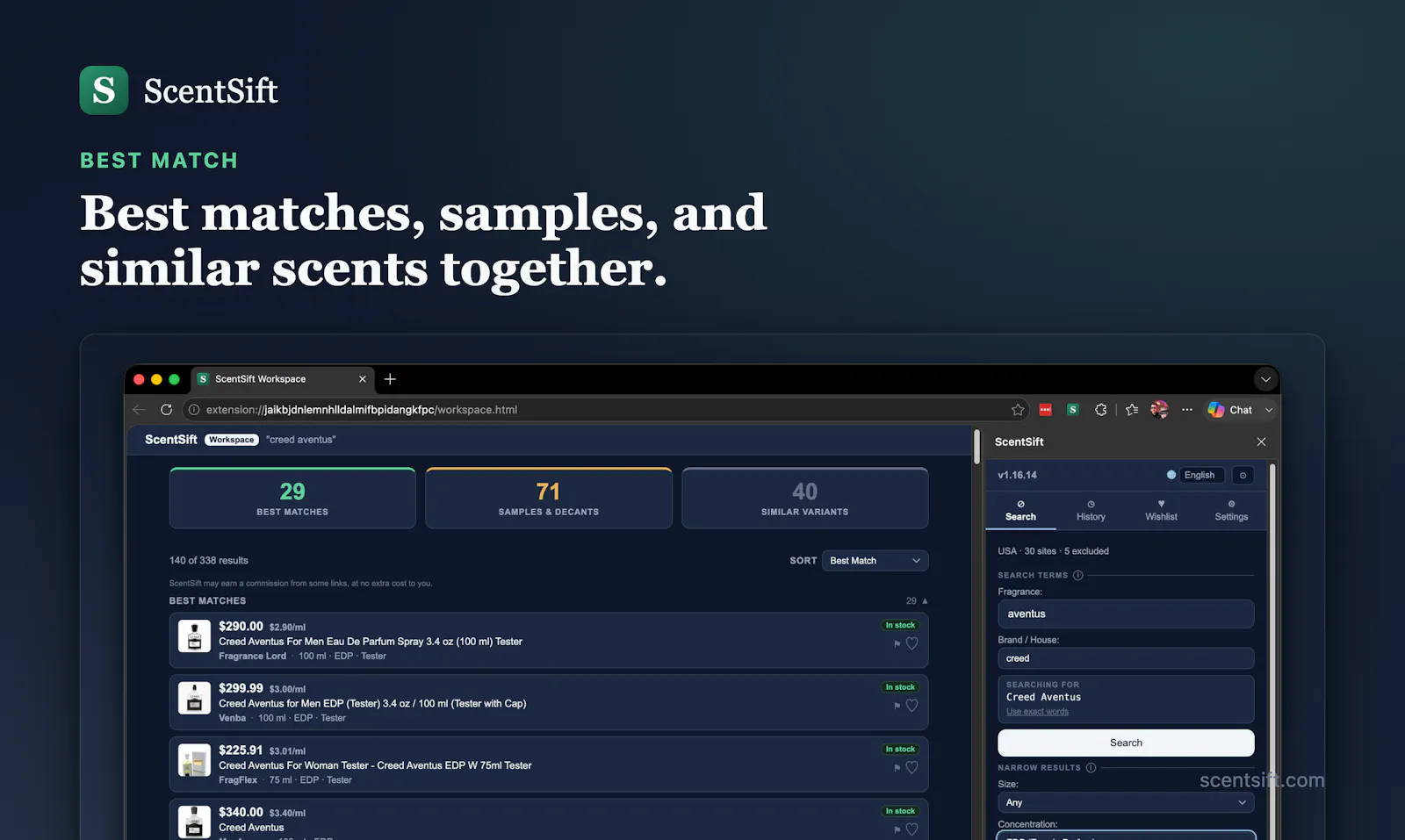1405x840 pixels.
Task: Open the red password manager extension icon
Action: click(1045, 410)
